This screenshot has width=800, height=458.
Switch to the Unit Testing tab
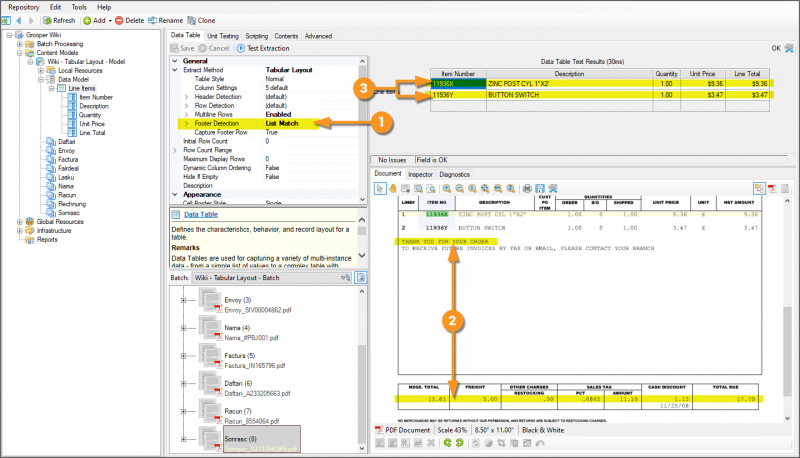[221, 35]
